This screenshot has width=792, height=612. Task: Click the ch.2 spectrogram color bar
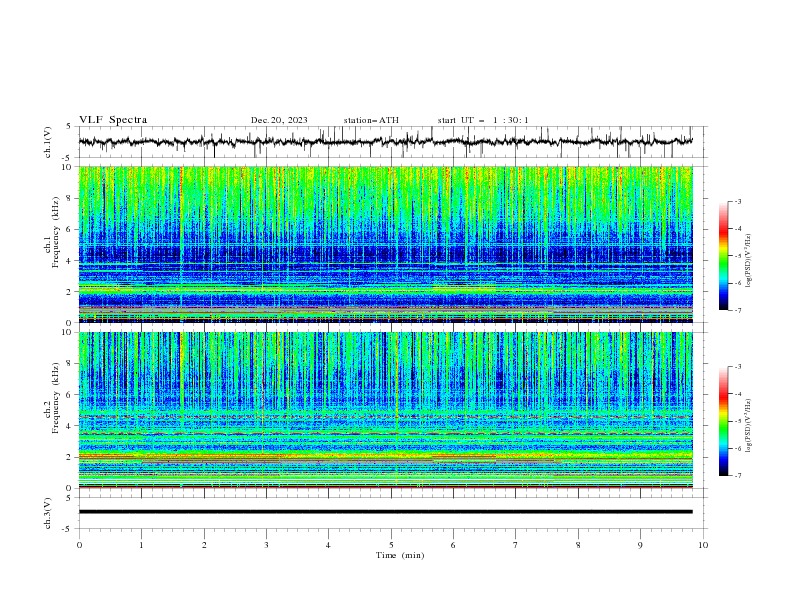(x=724, y=421)
